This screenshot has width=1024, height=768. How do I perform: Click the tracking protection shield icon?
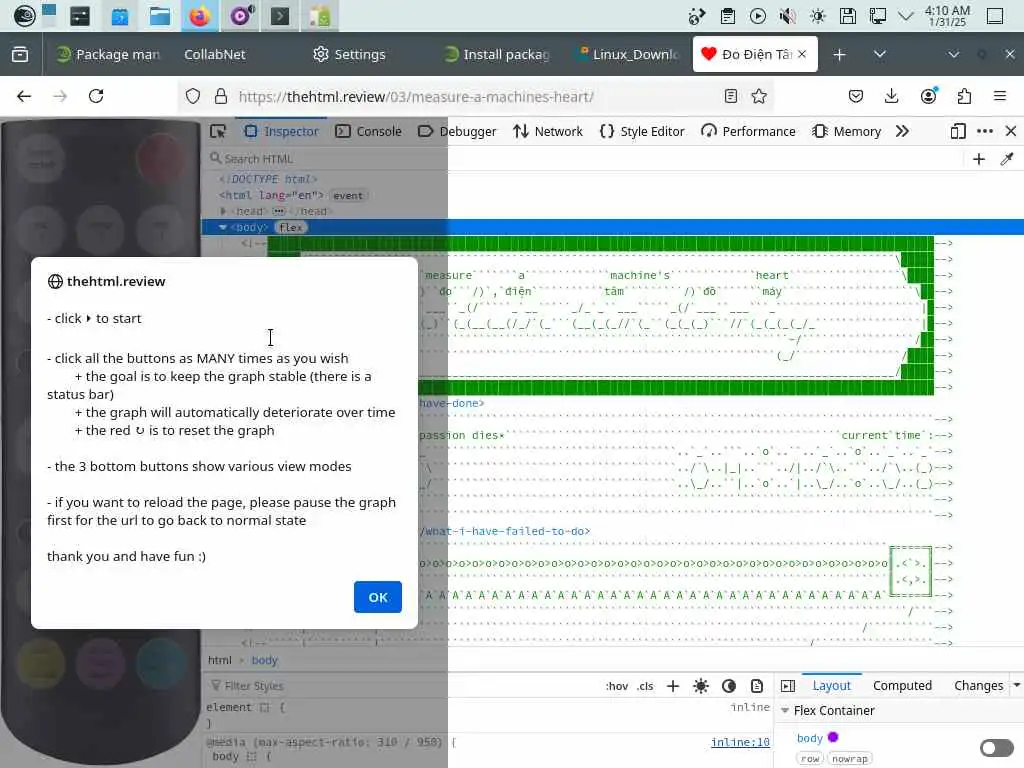click(x=193, y=97)
